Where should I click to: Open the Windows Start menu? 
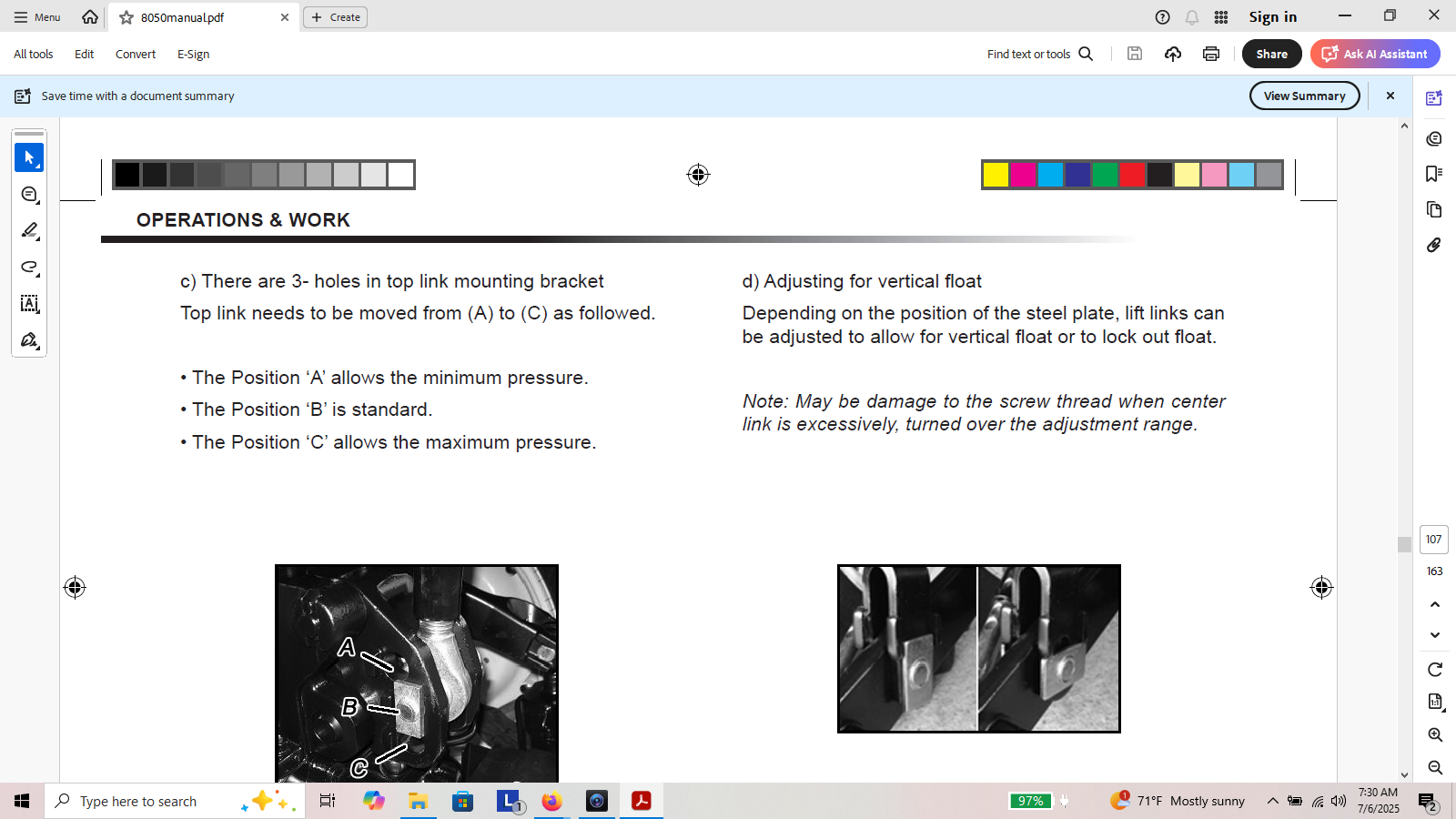[22, 801]
